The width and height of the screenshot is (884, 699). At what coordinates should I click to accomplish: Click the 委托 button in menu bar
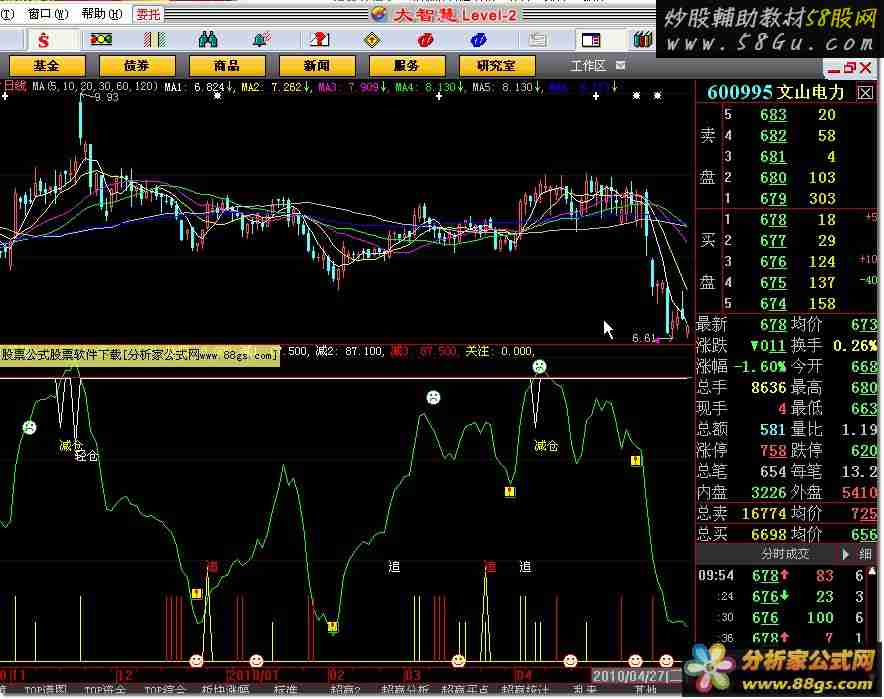click(x=148, y=15)
